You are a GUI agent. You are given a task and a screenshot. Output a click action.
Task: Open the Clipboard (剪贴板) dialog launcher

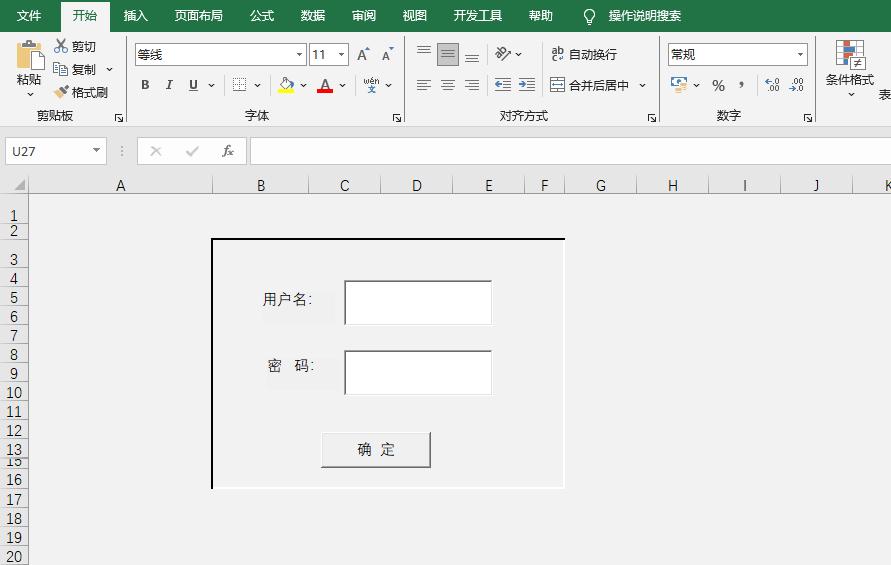(119, 118)
